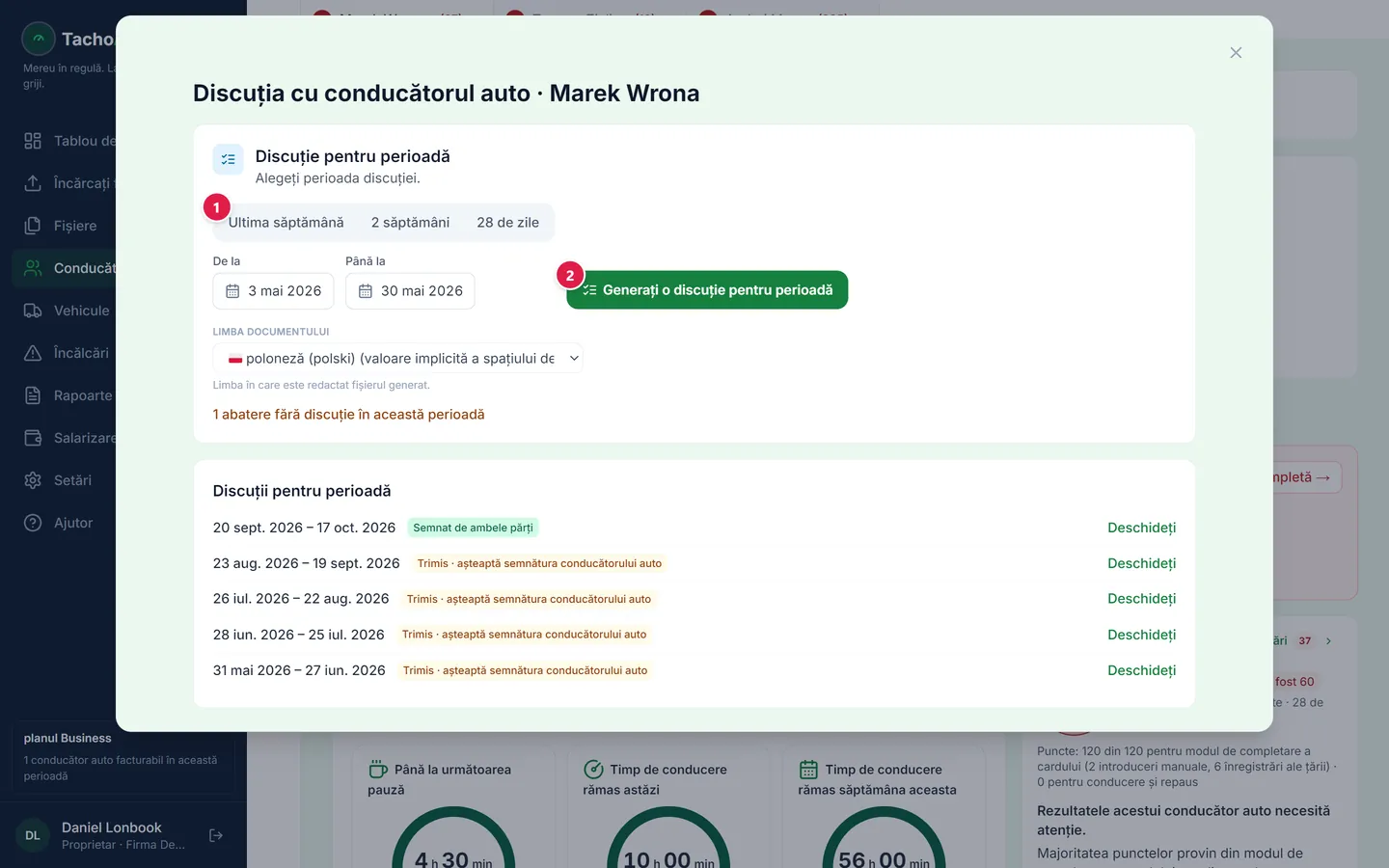The height and width of the screenshot is (868, 1389).
Task: Click the drivers people icon in sidebar
Action: [x=33, y=268]
